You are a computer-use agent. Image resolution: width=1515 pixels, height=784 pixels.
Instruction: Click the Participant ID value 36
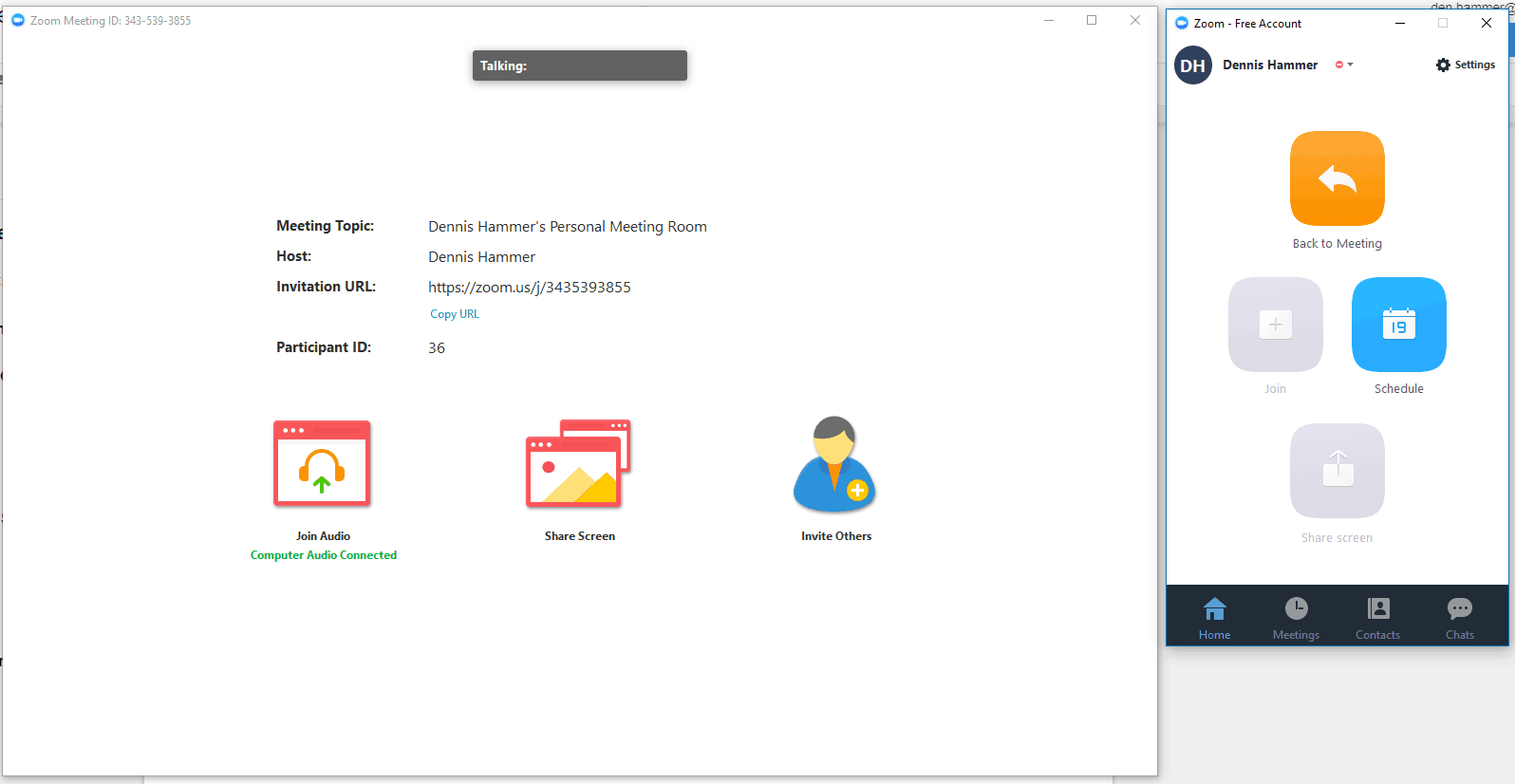click(437, 348)
